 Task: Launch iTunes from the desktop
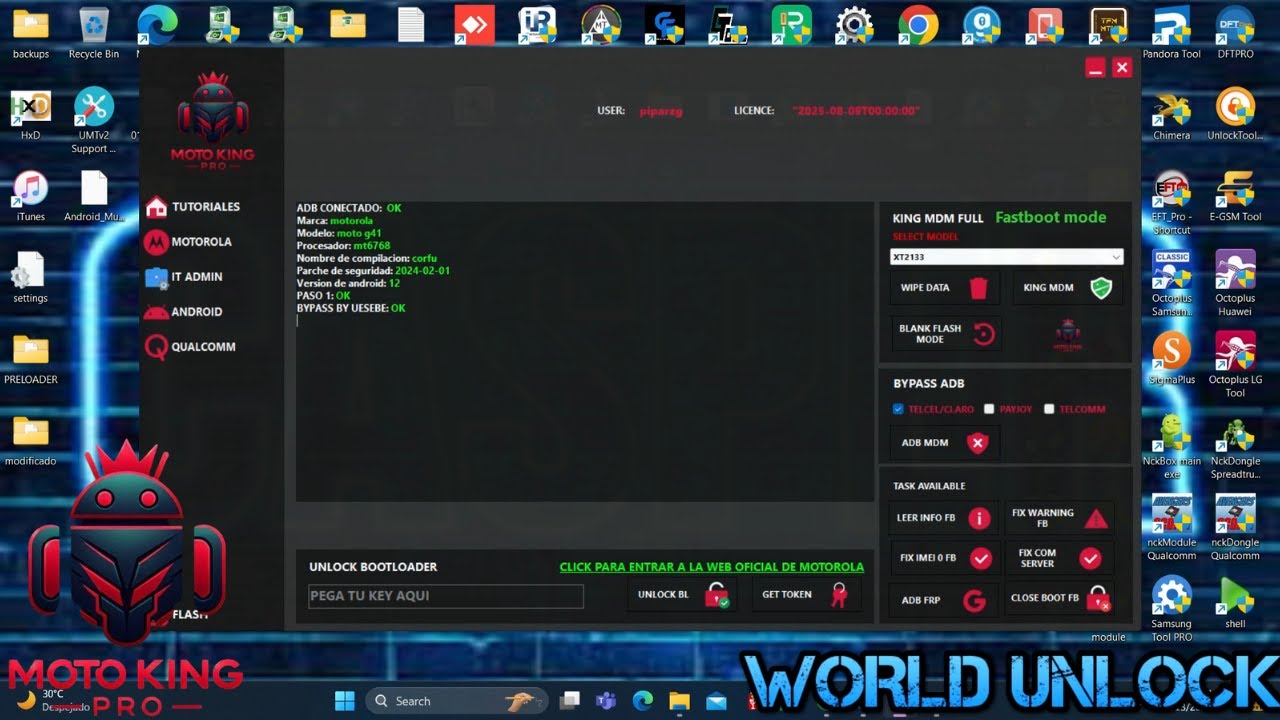31,195
